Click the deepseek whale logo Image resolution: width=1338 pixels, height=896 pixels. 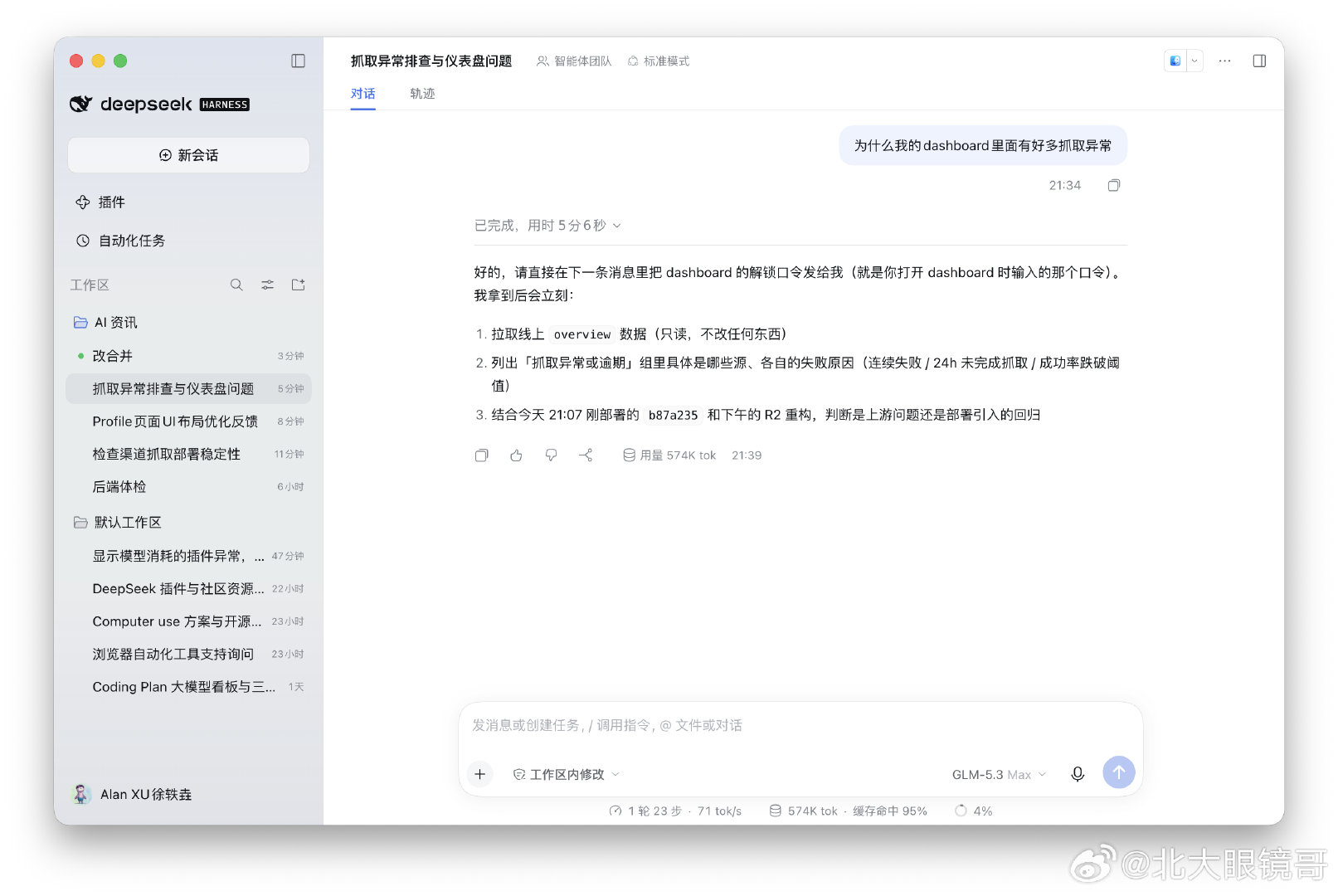point(80,104)
